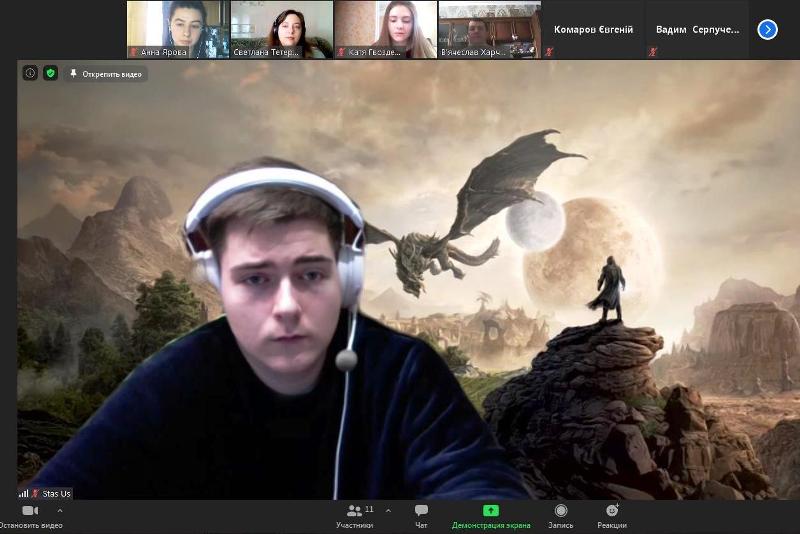Select Вадим Серпуче... participant tile
The height and width of the screenshot is (534, 800).
tap(697, 30)
